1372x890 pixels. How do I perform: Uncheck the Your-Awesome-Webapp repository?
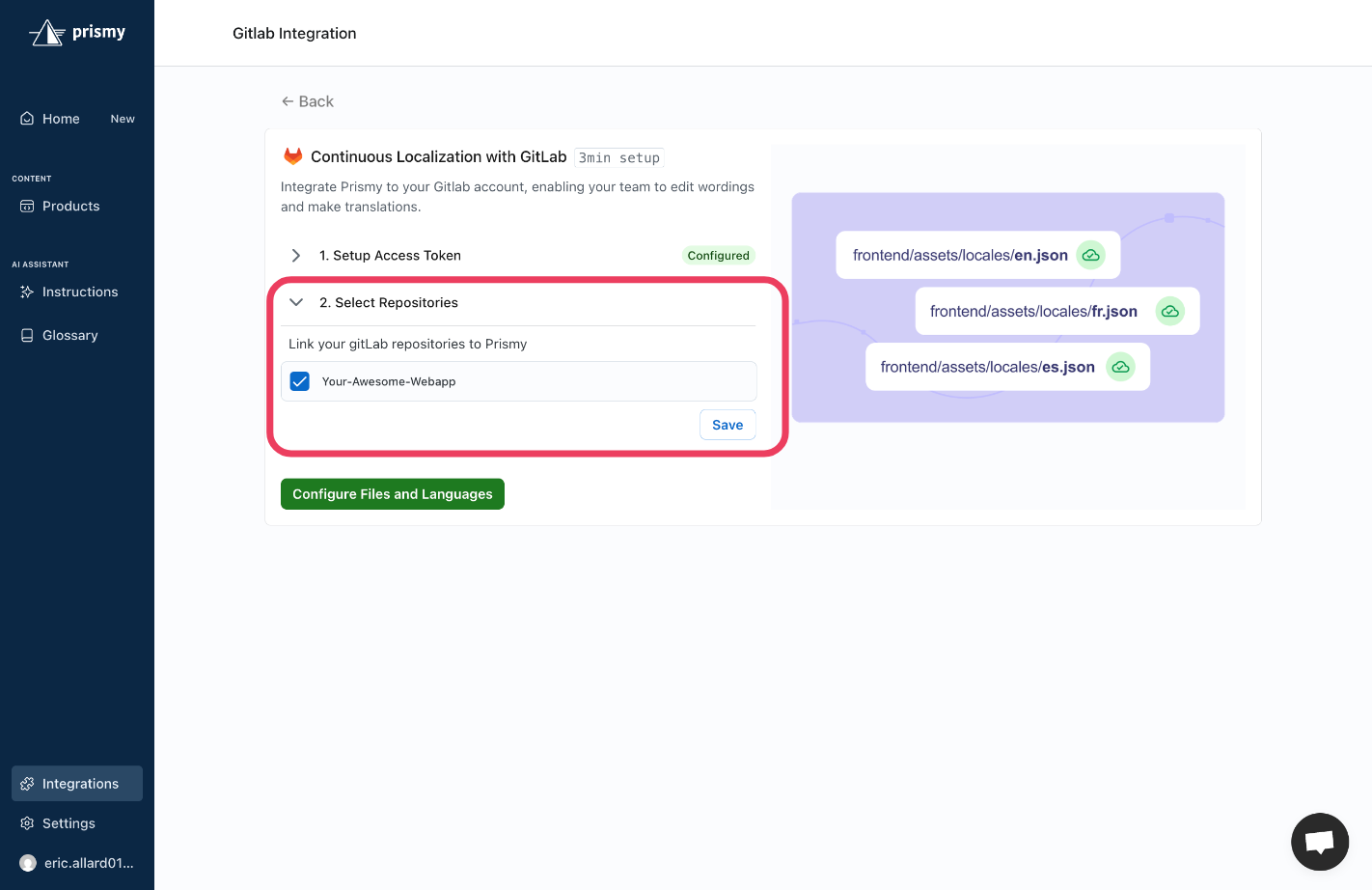click(x=300, y=381)
